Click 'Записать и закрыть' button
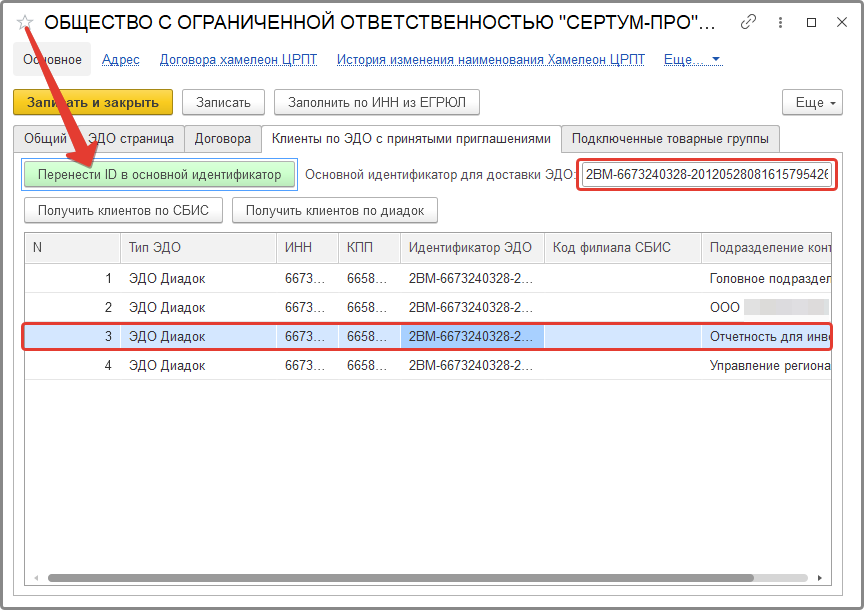 (93, 102)
